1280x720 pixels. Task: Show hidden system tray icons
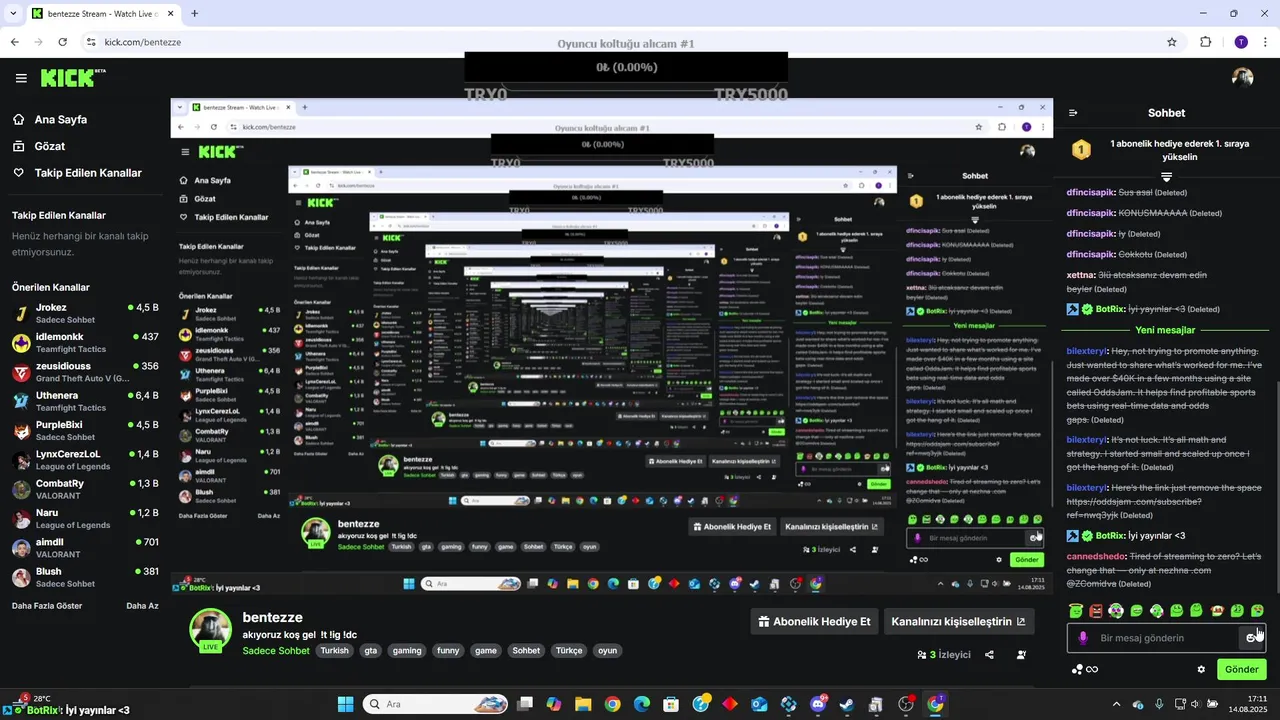[x=1116, y=704]
